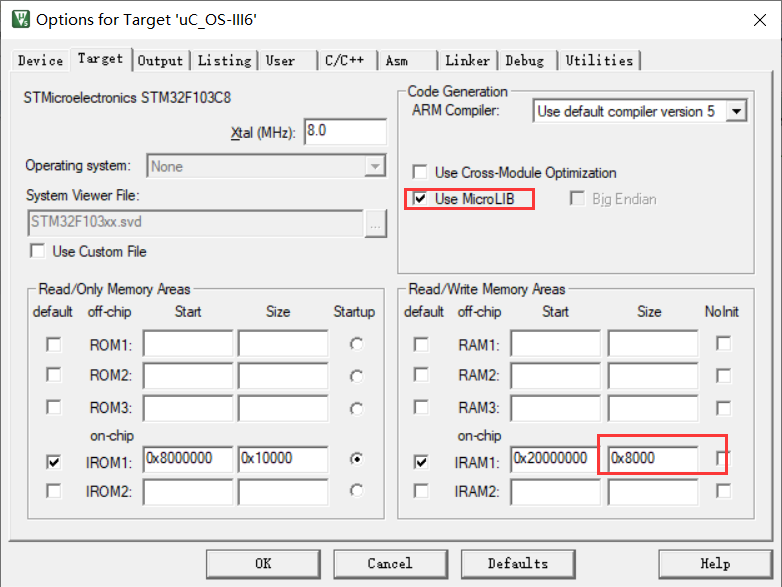
Task: Switch to the Device tab
Action: [40, 61]
